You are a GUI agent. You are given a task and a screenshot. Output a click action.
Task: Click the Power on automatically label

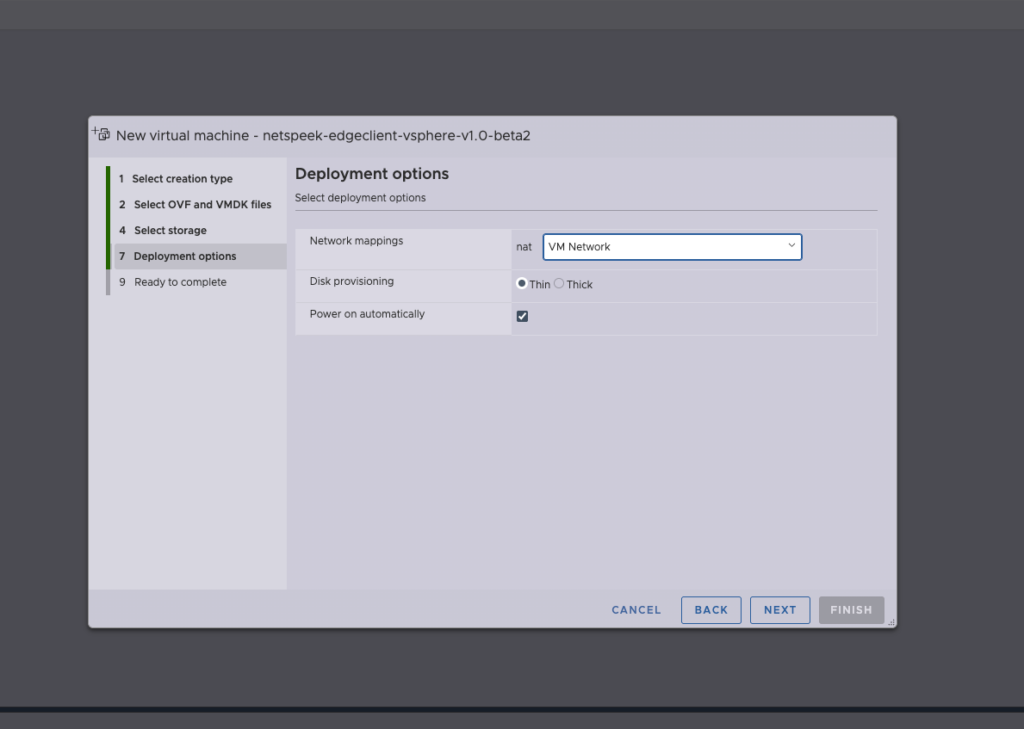pos(367,314)
